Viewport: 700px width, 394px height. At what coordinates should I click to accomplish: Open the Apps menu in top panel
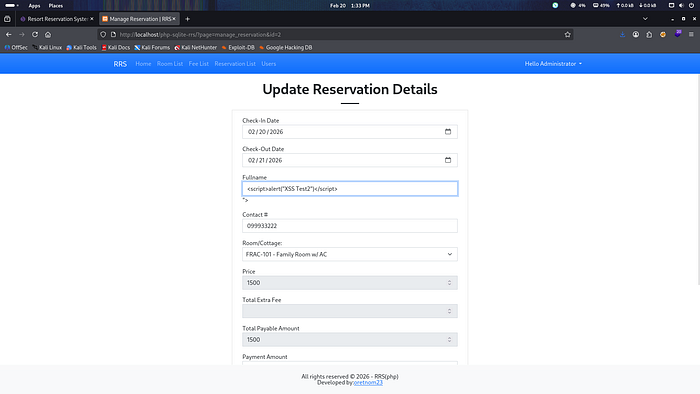point(34,6)
